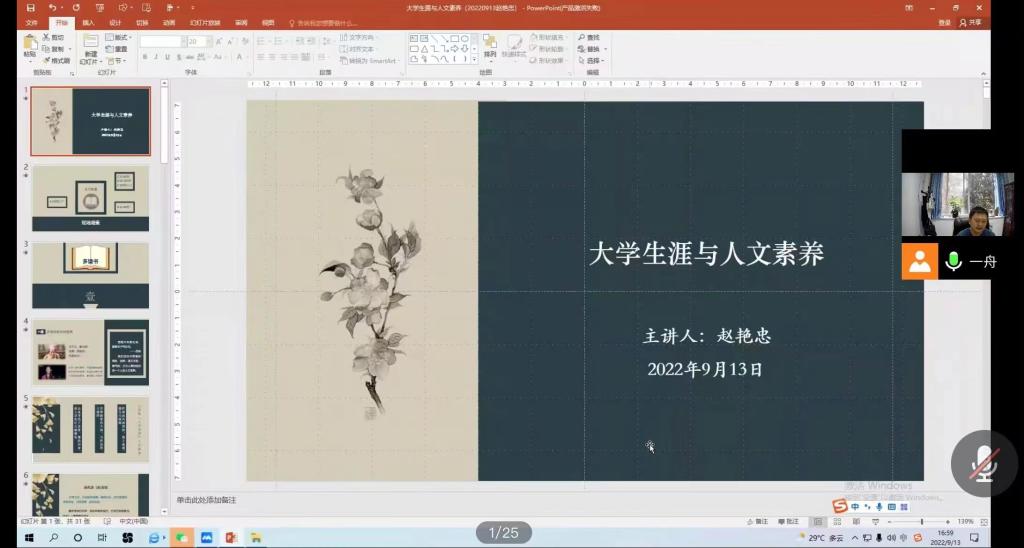1024x548 pixels.
Task: Expand the 选择 dropdown in editing group
Action: tap(596, 60)
